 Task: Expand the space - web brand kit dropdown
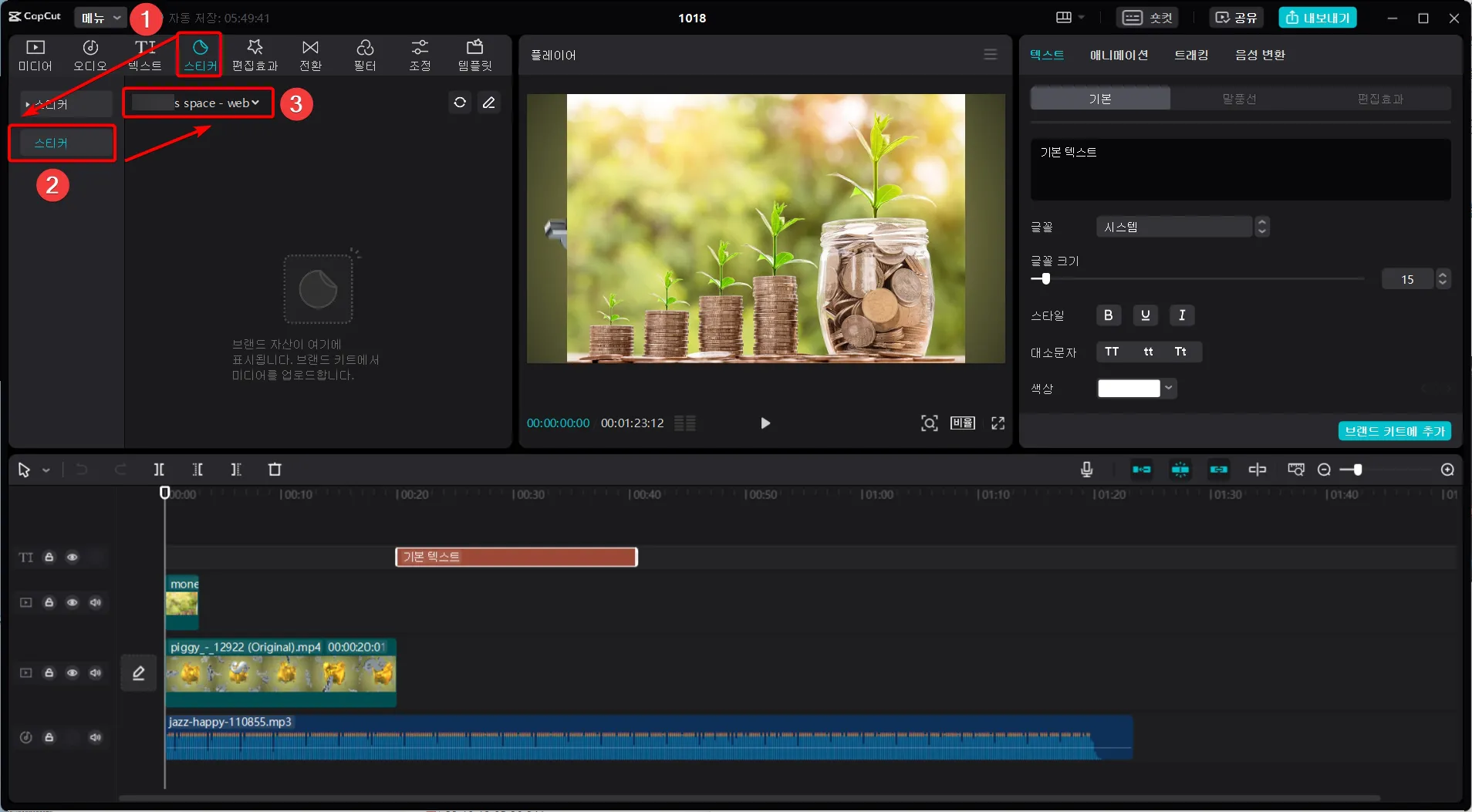(x=198, y=103)
